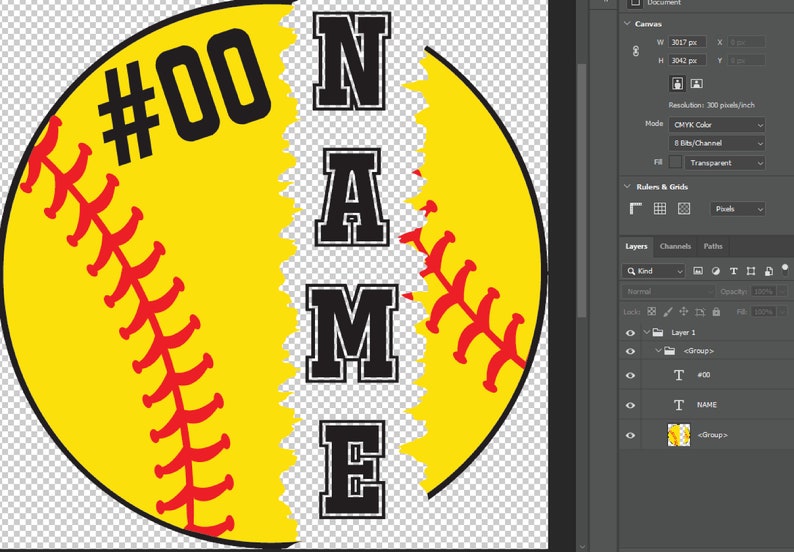Open the Normal blend mode dropdown
Viewport: 794px width, 552px height.
coord(668,291)
